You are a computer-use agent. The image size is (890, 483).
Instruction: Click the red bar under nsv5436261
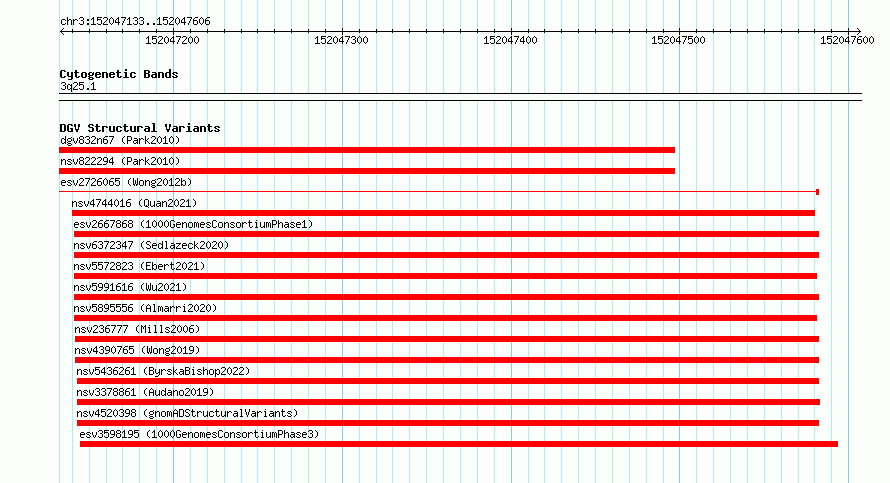(448, 381)
